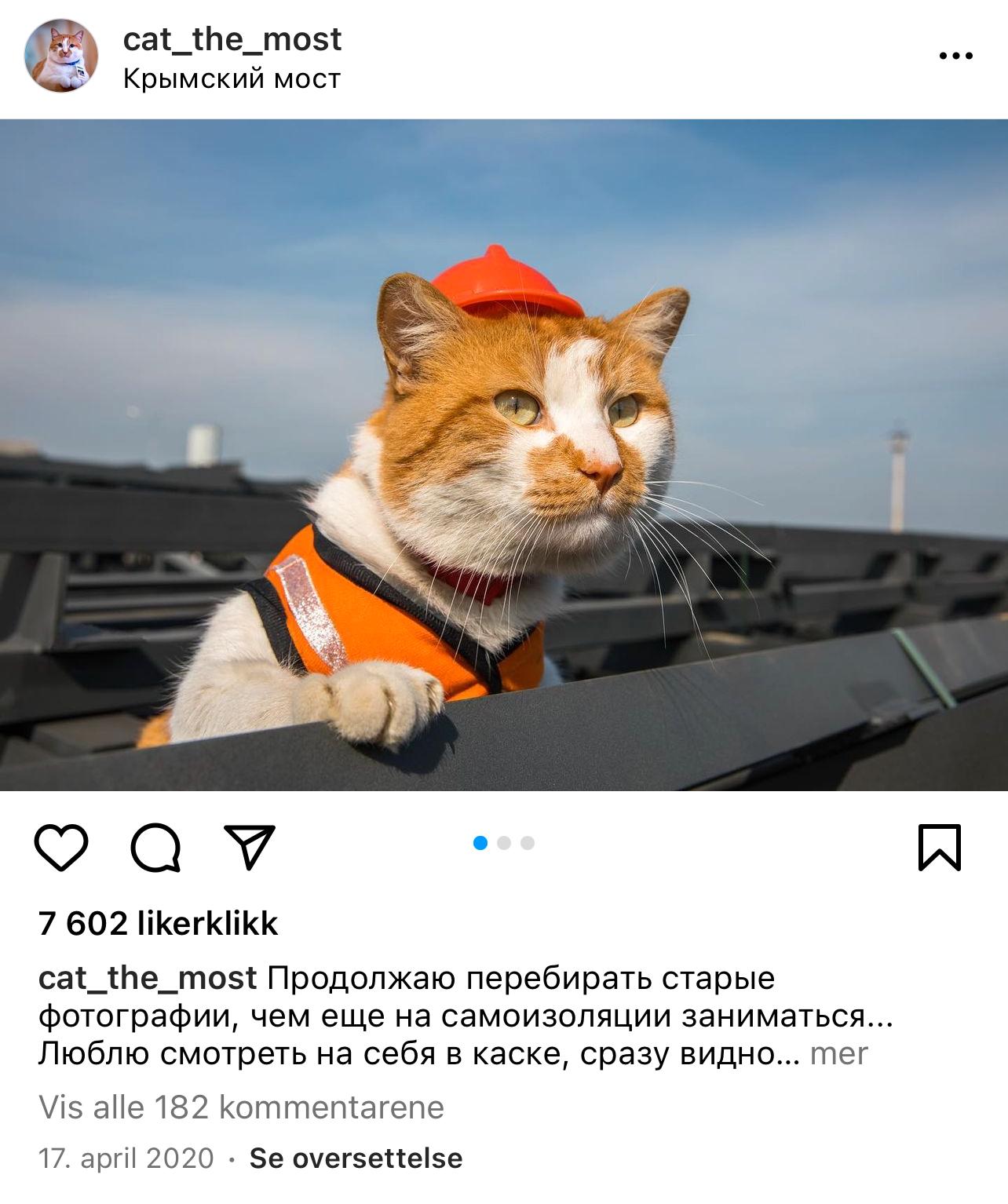
Task: Tap the cat_the_most name in caption
Action: pos(148,978)
